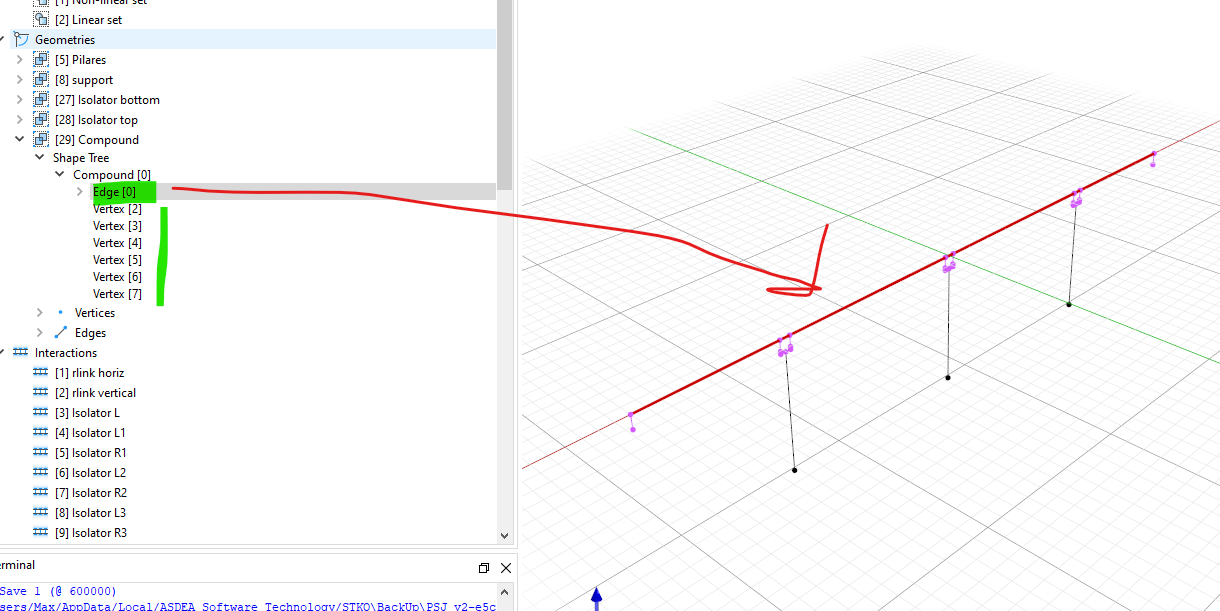
Task: Click the tree panel vertical scrollbar track
Action: (504, 360)
